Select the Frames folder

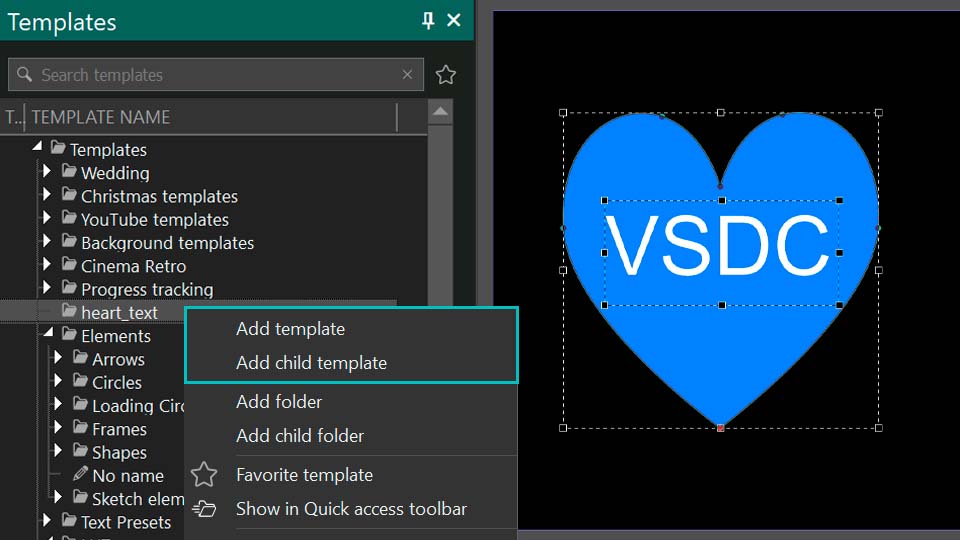coord(119,429)
